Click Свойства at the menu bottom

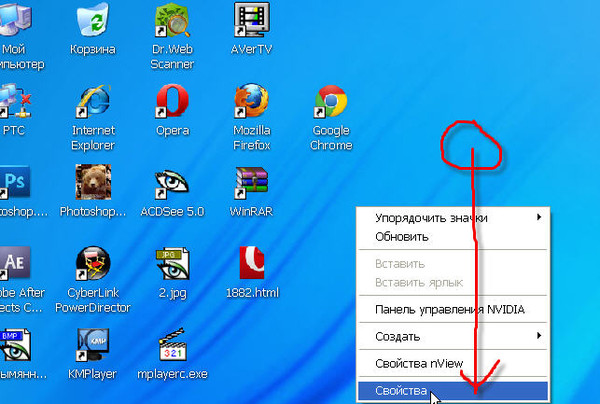pyautogui.click(x=453, y=391)
